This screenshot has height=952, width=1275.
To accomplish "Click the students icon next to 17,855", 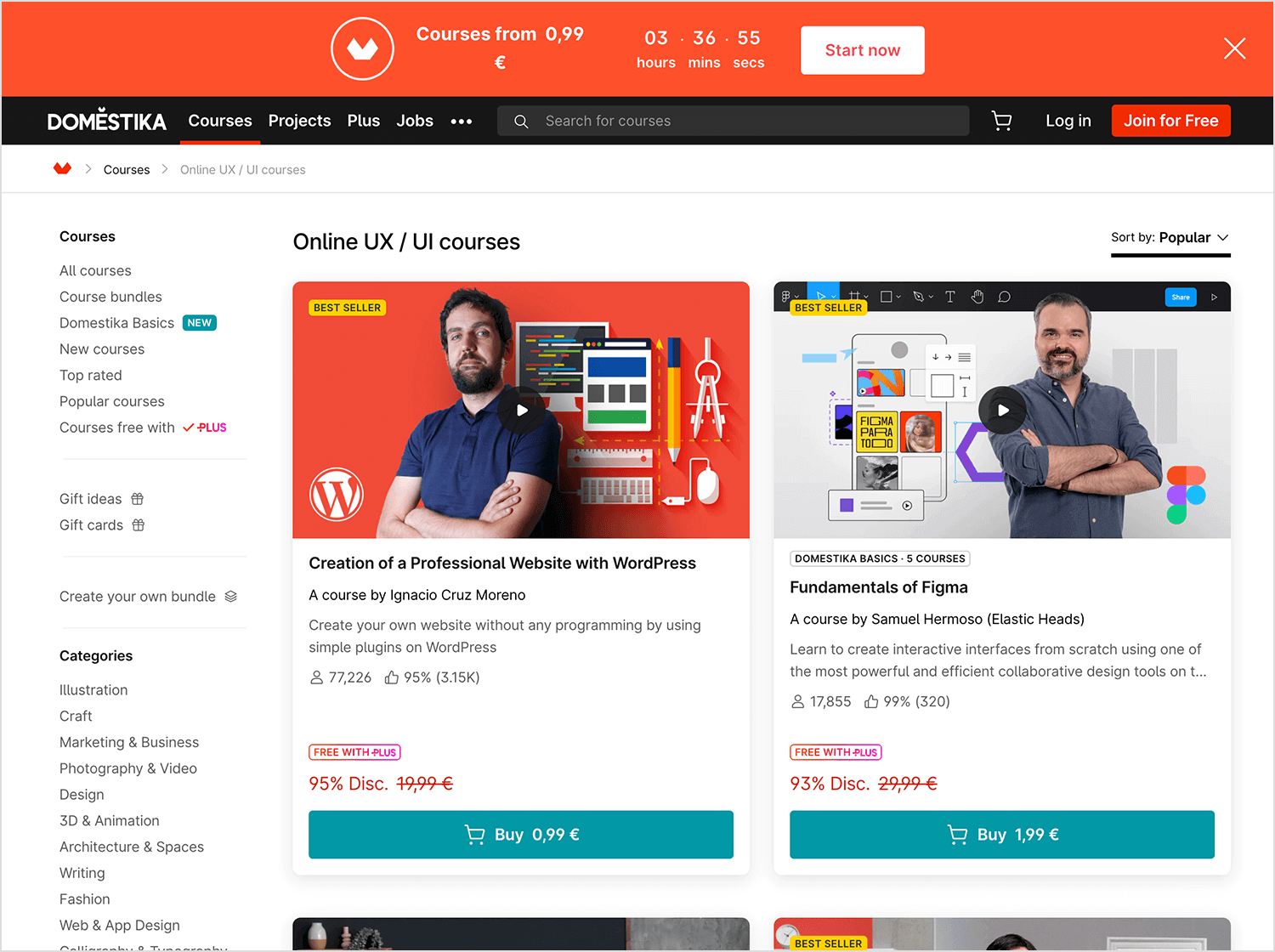I will 797,701.
